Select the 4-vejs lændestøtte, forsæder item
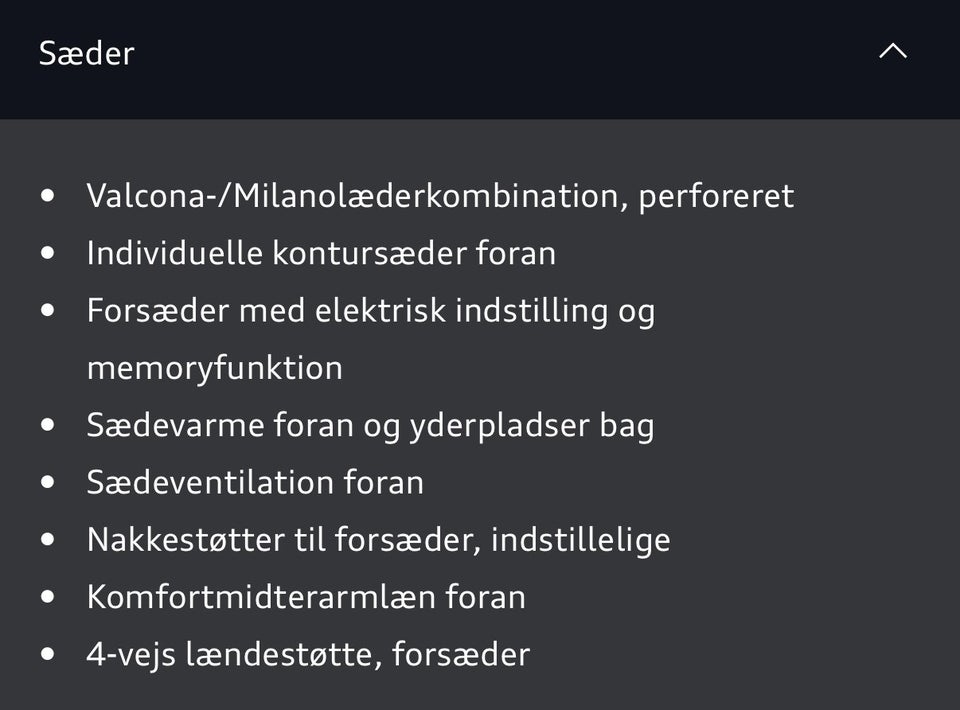 (308, 655)
